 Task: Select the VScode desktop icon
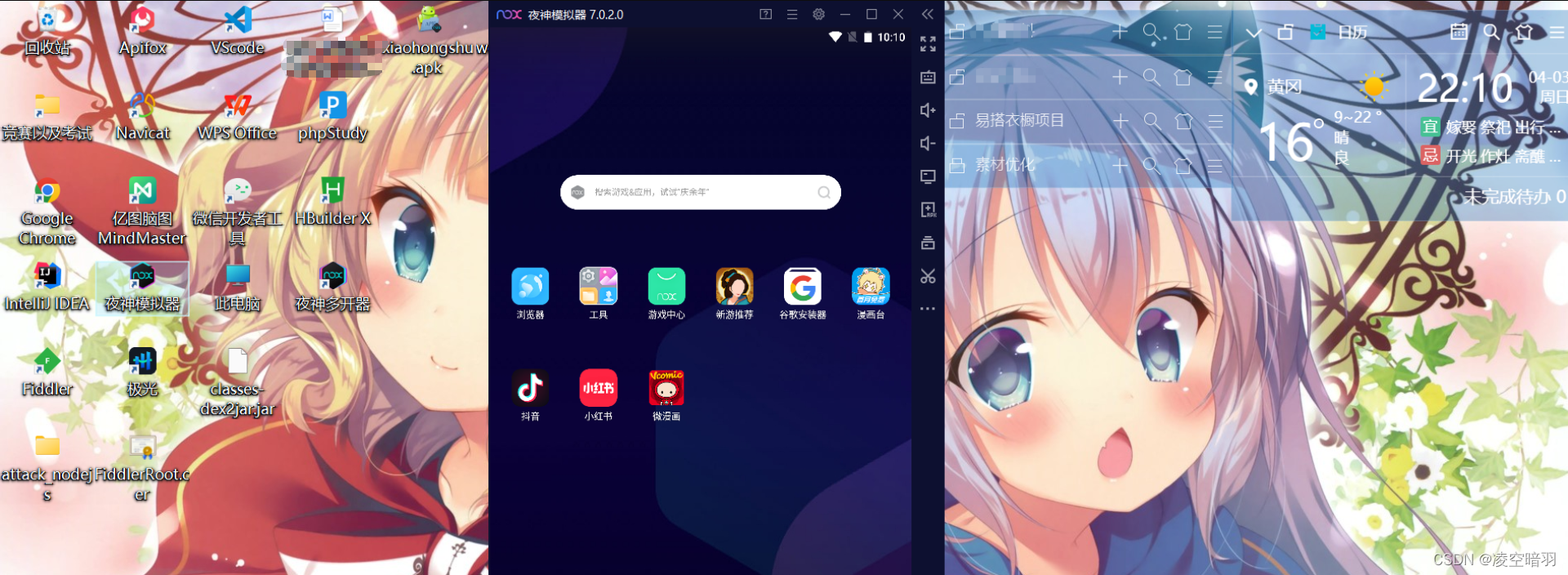238,31
